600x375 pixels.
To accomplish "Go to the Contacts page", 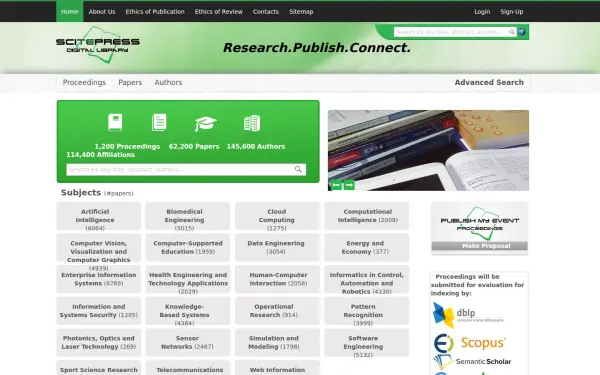I will pyautogui.click(x=266, y=11).
